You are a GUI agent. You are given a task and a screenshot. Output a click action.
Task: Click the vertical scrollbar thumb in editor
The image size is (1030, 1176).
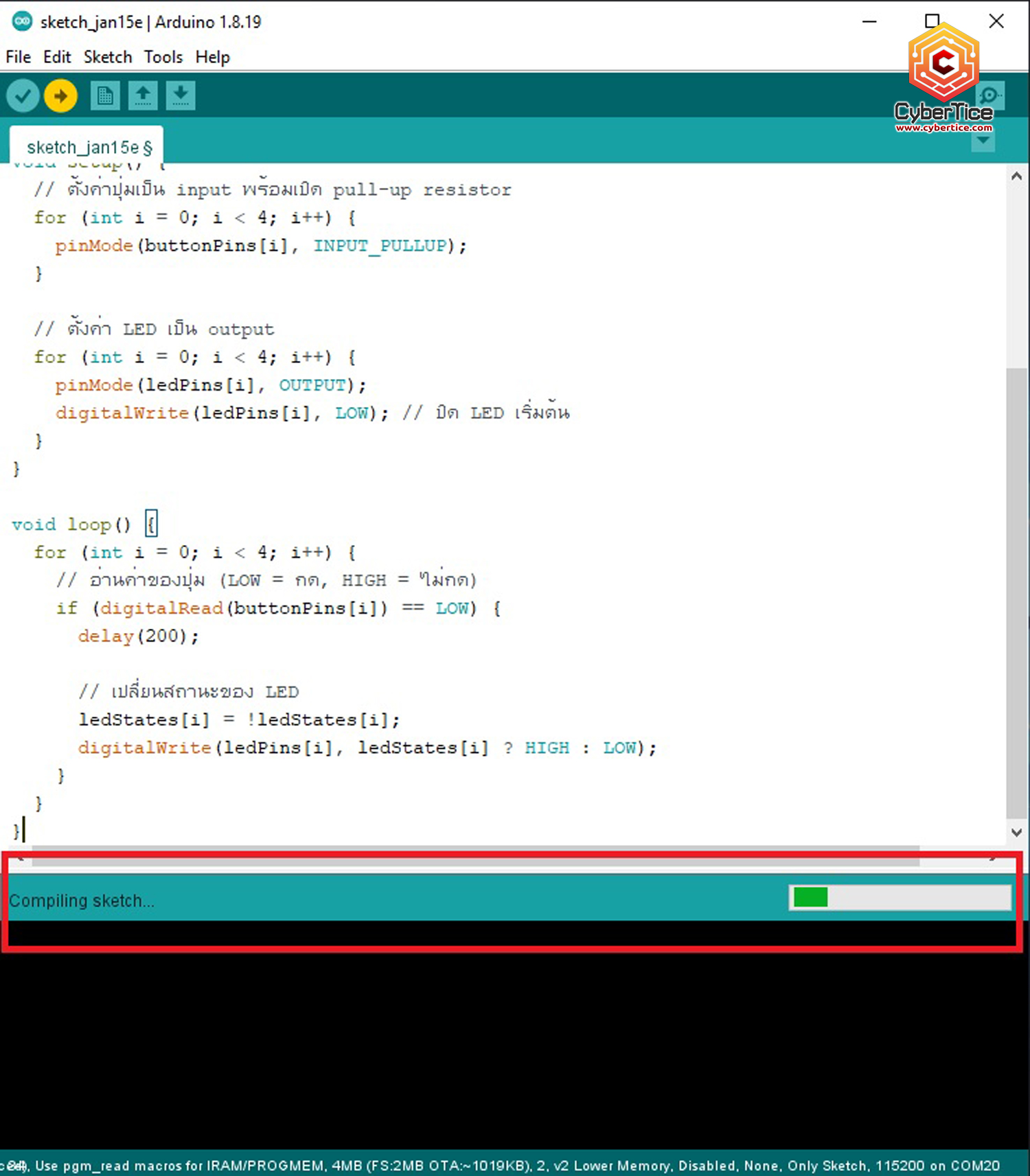1017,590
